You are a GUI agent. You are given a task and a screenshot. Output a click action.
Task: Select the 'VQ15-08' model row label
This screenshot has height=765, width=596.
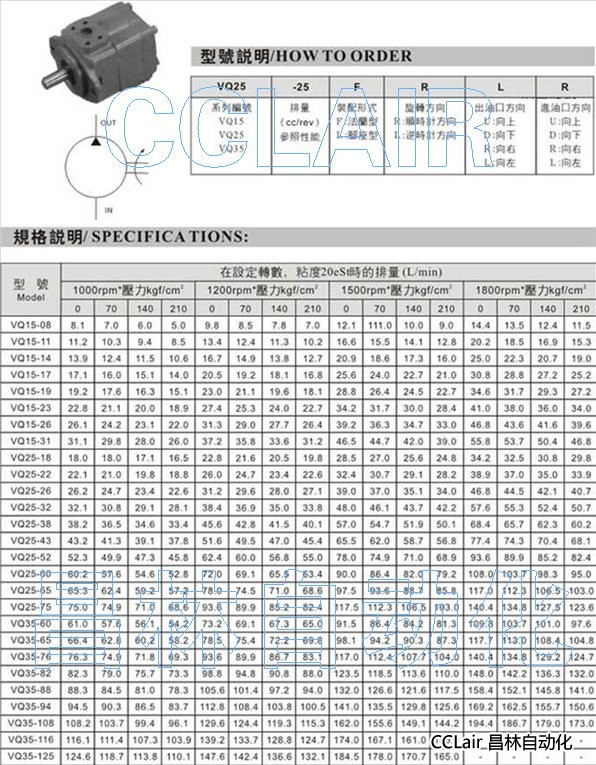tap(31, 325)
